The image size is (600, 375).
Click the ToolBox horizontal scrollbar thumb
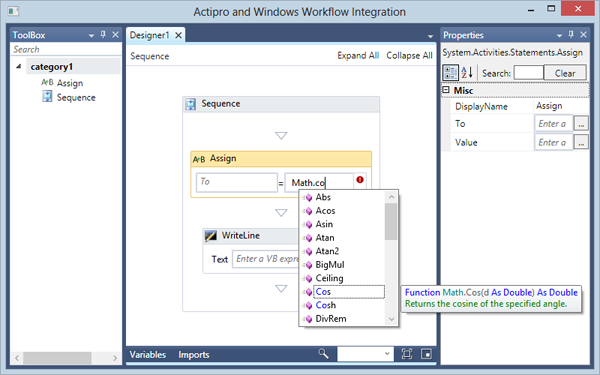click(57, 358)
